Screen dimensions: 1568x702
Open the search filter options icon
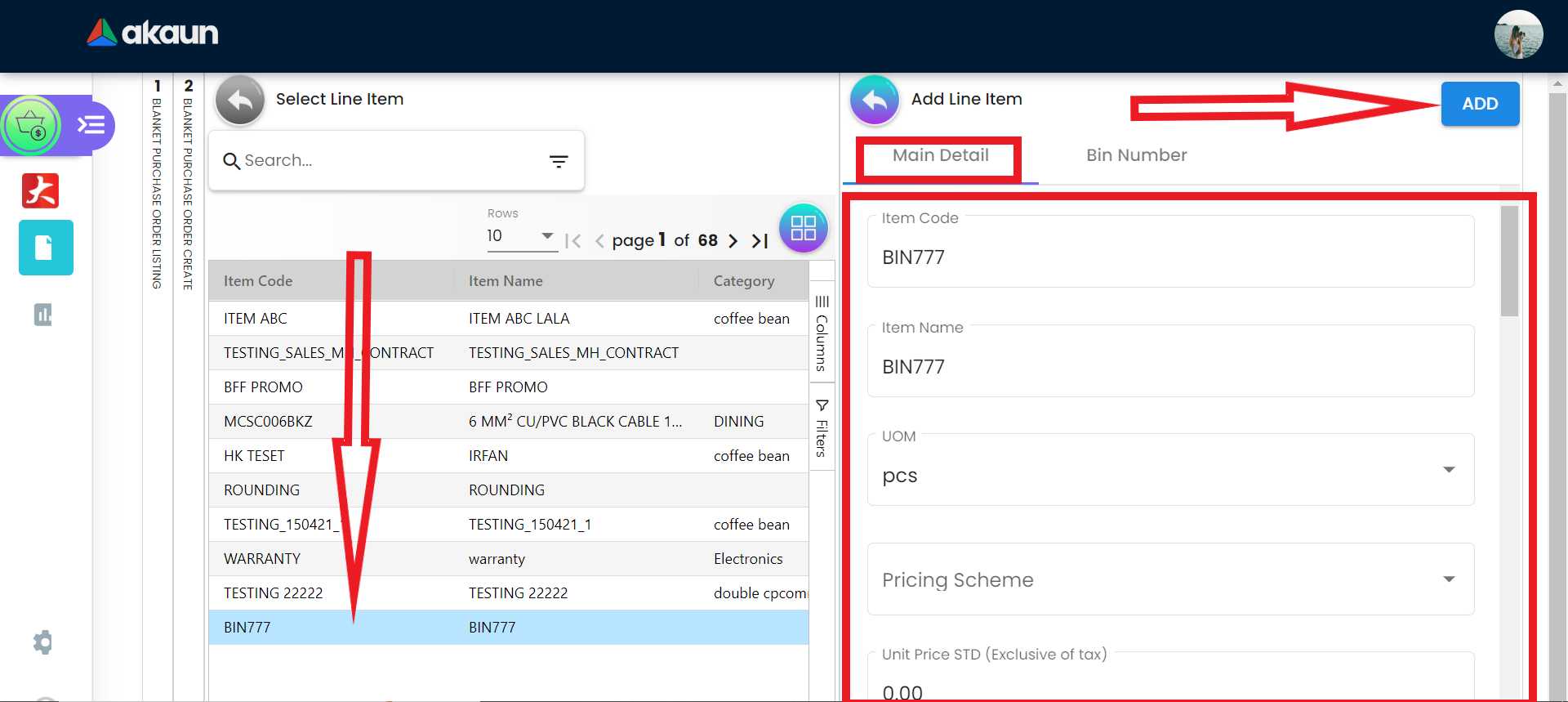[559, 161]
